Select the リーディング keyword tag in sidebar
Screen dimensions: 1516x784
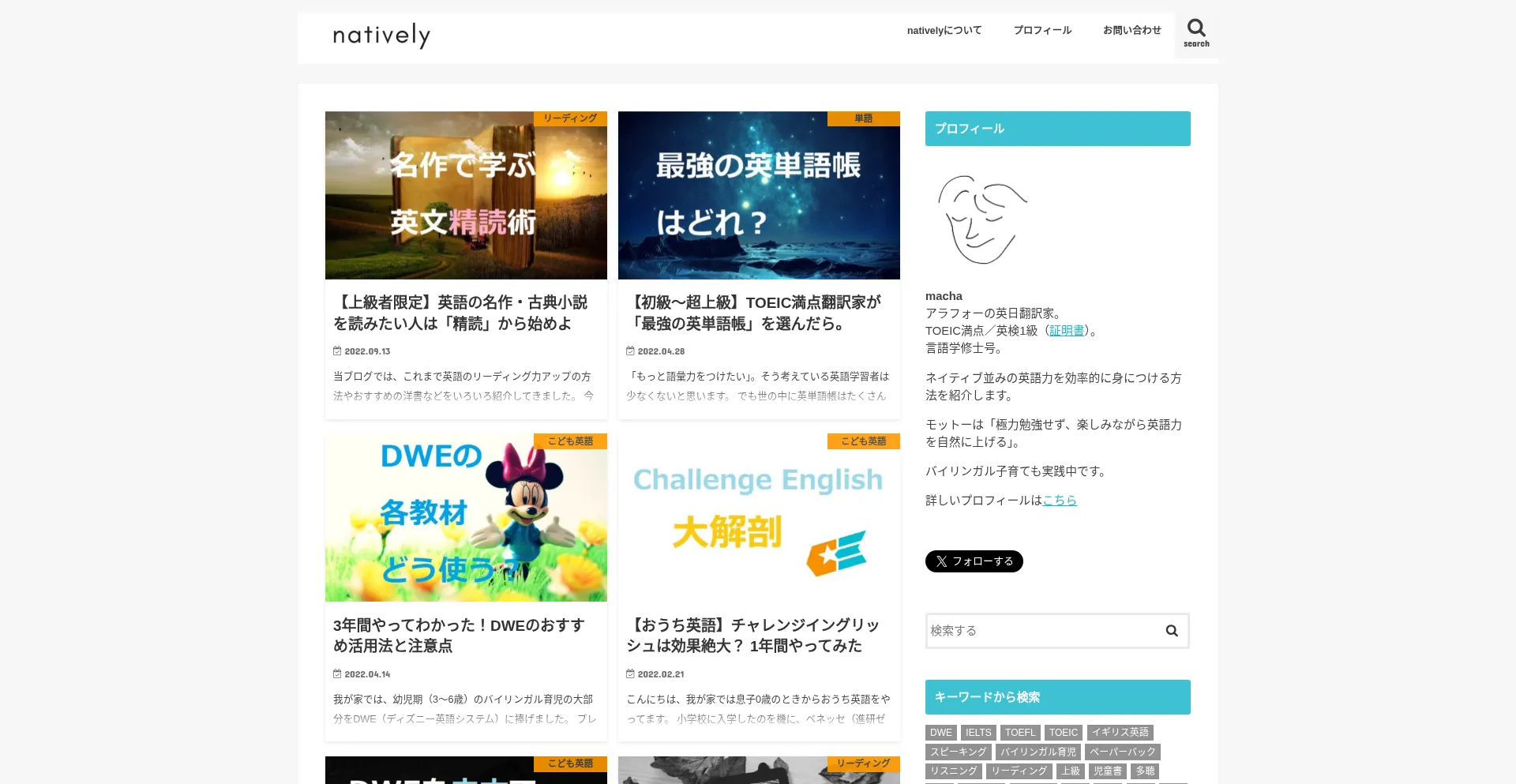point(1019,771)
